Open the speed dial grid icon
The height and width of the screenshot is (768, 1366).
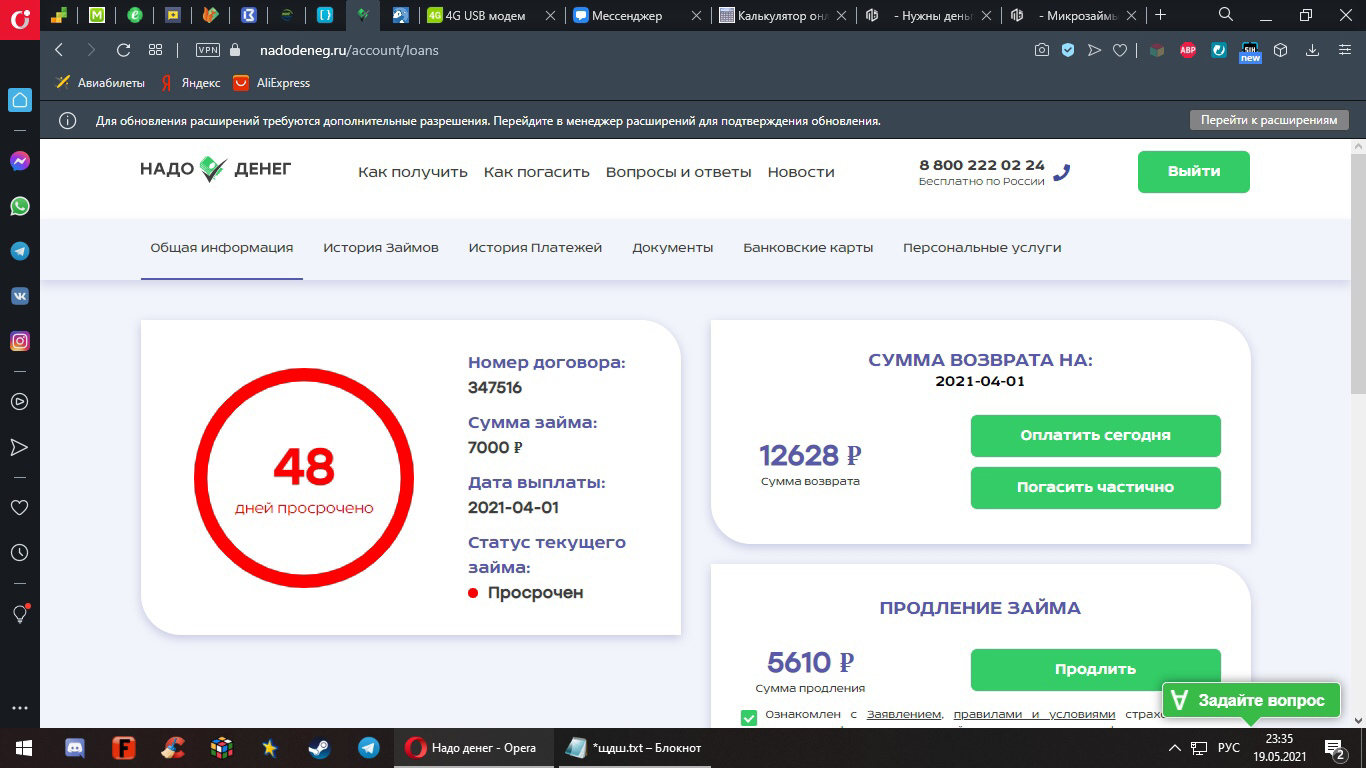[x=155, y=50]
